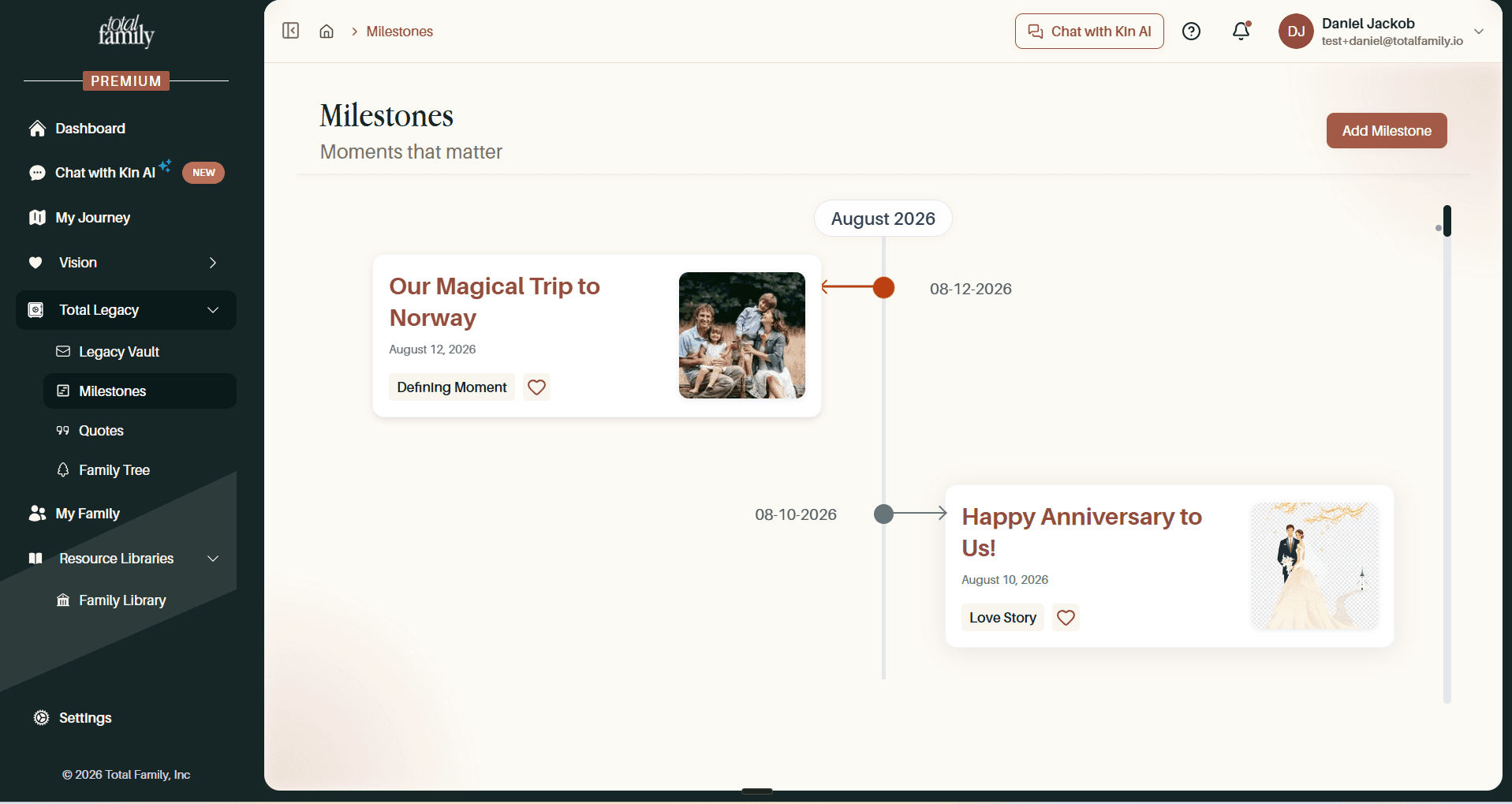Viewport: 1512px width, 804px height.
Task: Open Happy Anniversary to Us! title
Action: tap(1081, 532)
